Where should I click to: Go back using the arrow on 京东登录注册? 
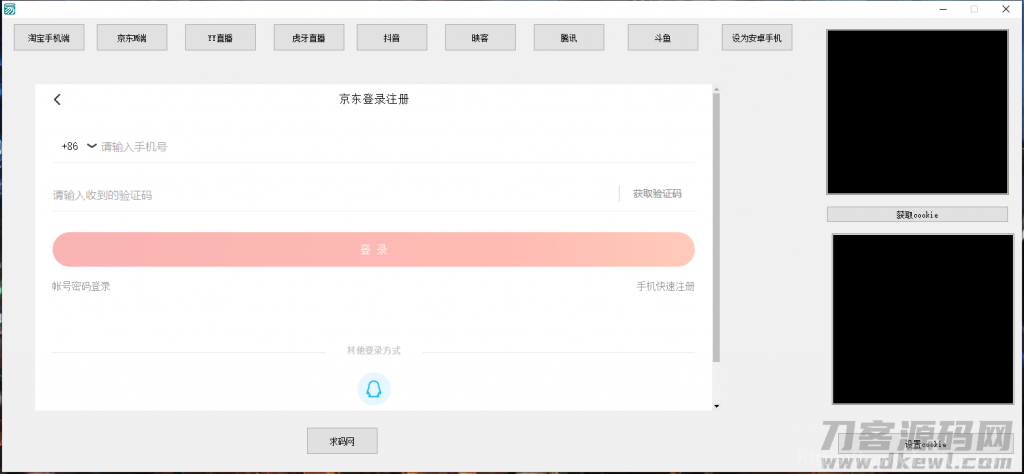(x=57, y=99)
